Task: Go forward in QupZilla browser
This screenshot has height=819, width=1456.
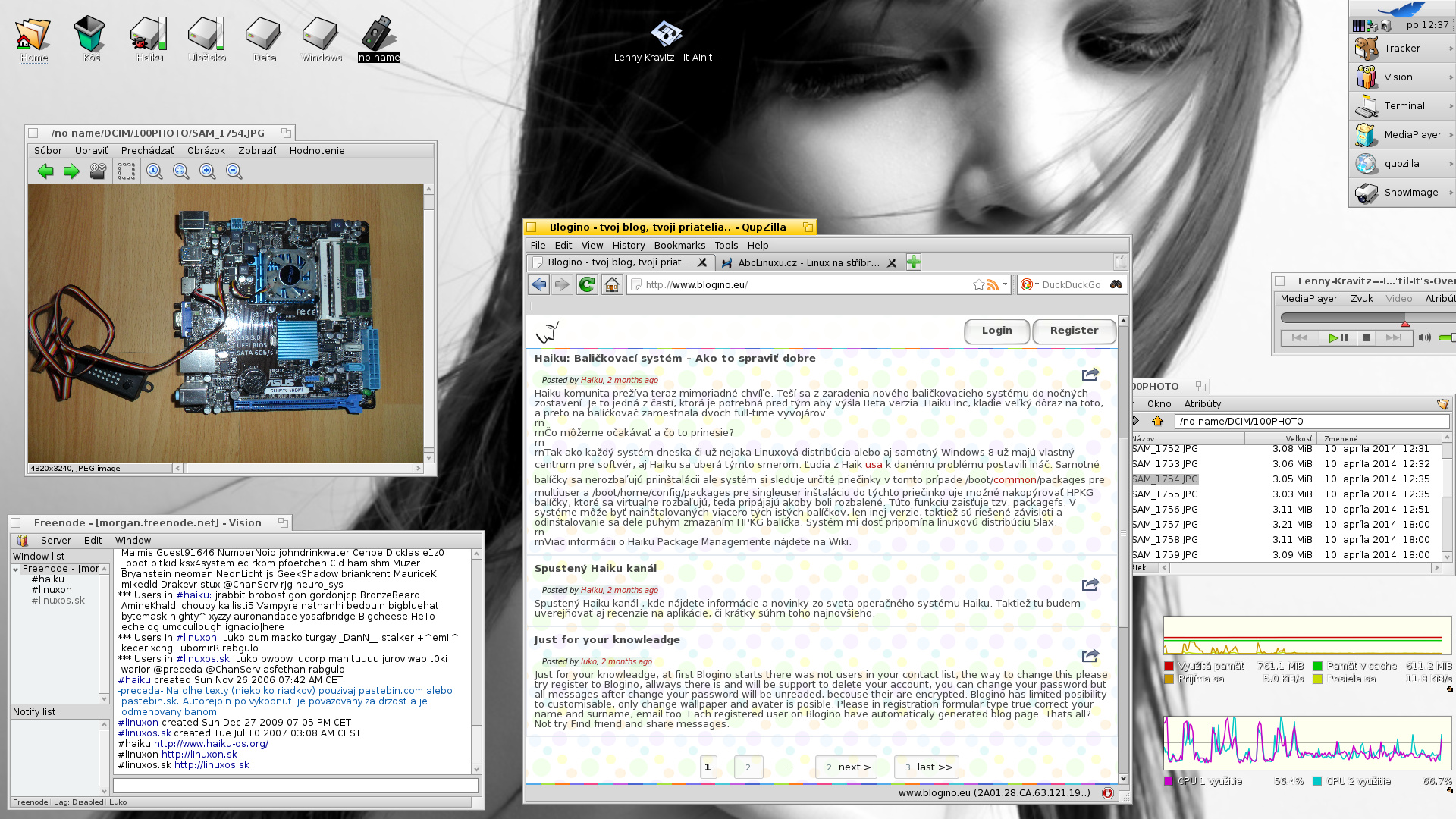Action: tap(562, 284)
